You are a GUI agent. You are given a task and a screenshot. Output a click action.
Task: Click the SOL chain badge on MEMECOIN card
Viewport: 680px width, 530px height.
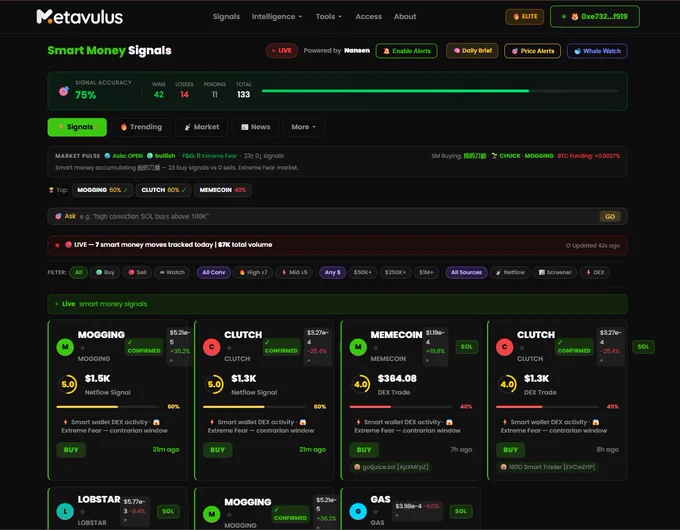467,347
